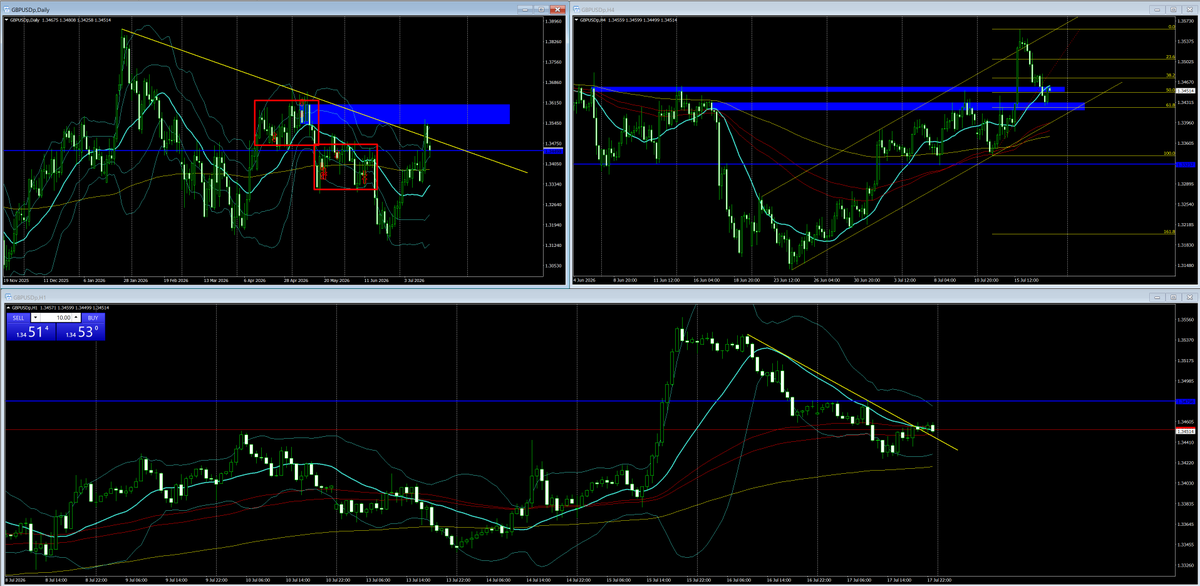Image resolution: width=1200 pixels, height=586 pixels.
Task: Click the 19 Nov 2025 date on Daily axis
Action: coord(18,282)
